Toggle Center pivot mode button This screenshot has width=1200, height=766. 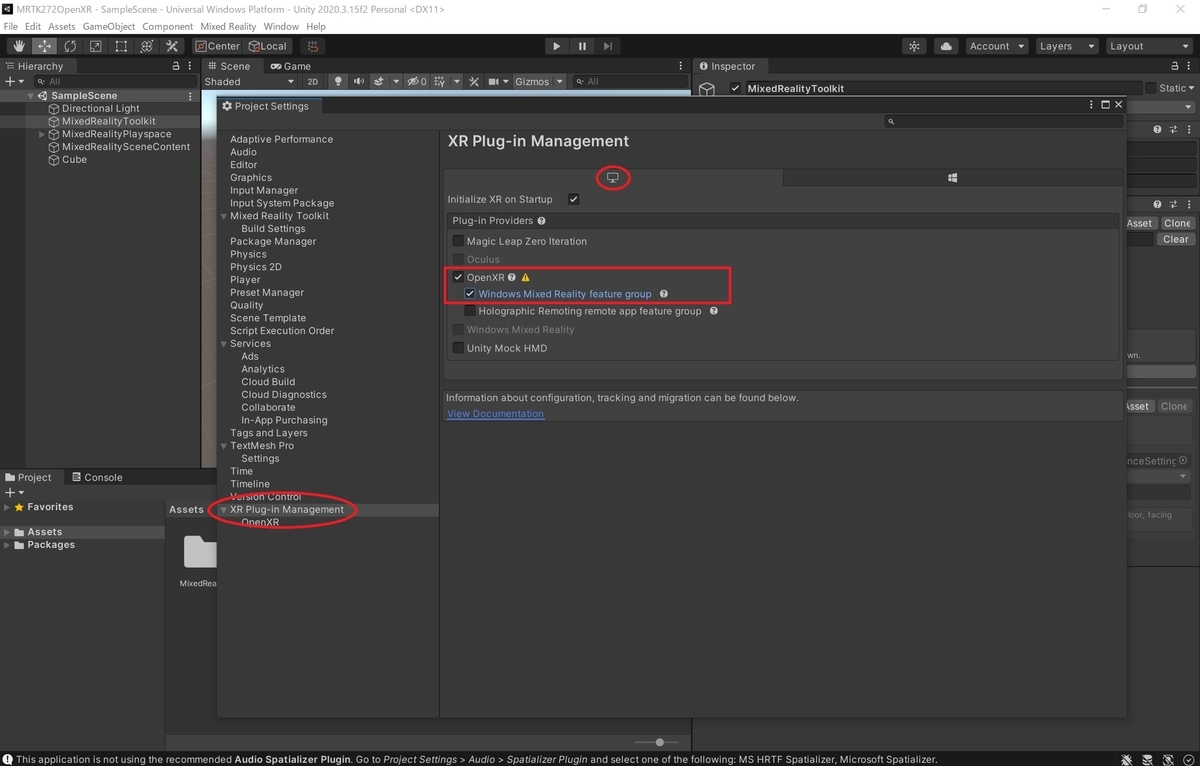pos(217,46)
